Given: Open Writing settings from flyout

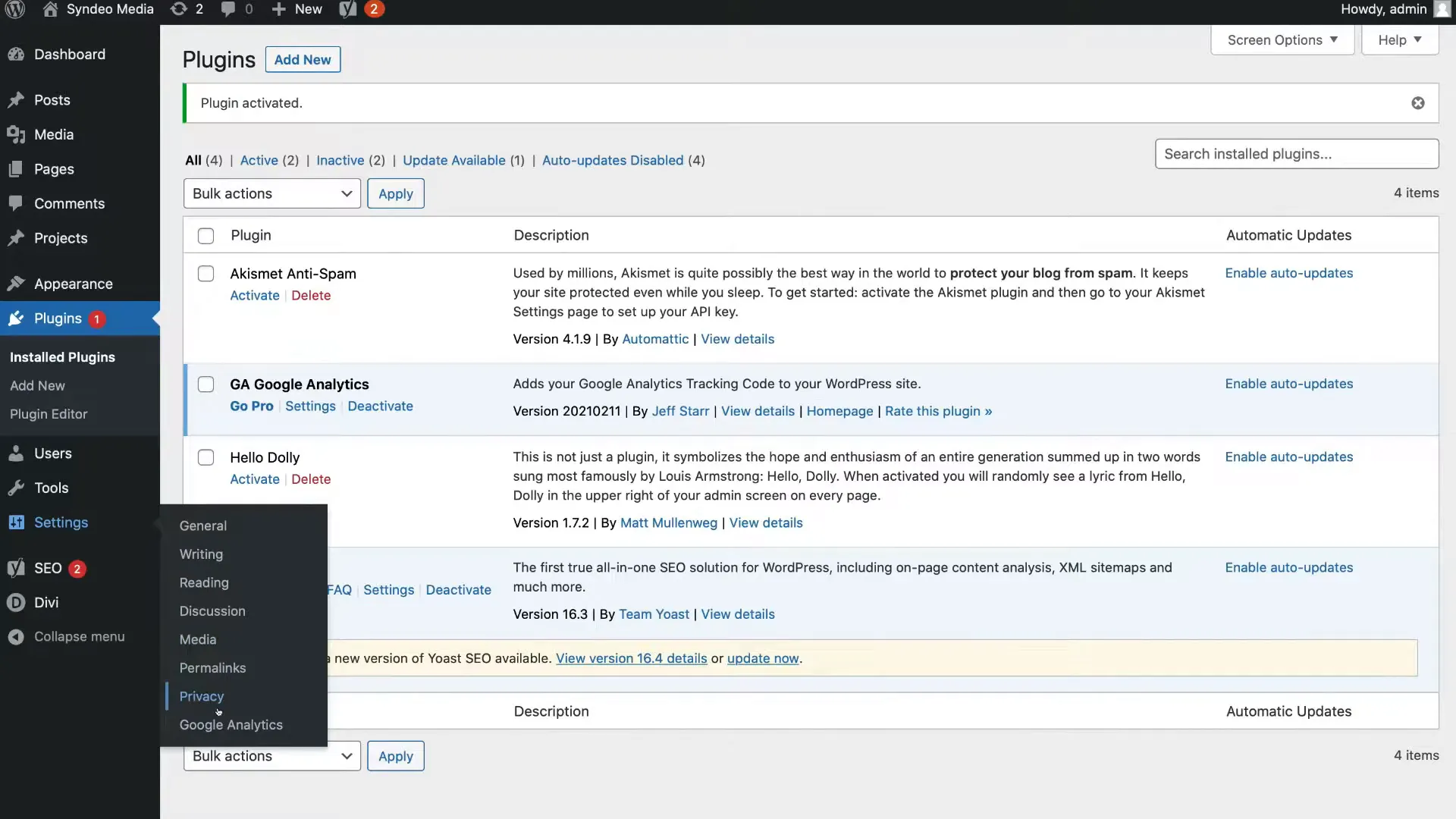Looking at the screenshot, I should (x=201, y=554).
